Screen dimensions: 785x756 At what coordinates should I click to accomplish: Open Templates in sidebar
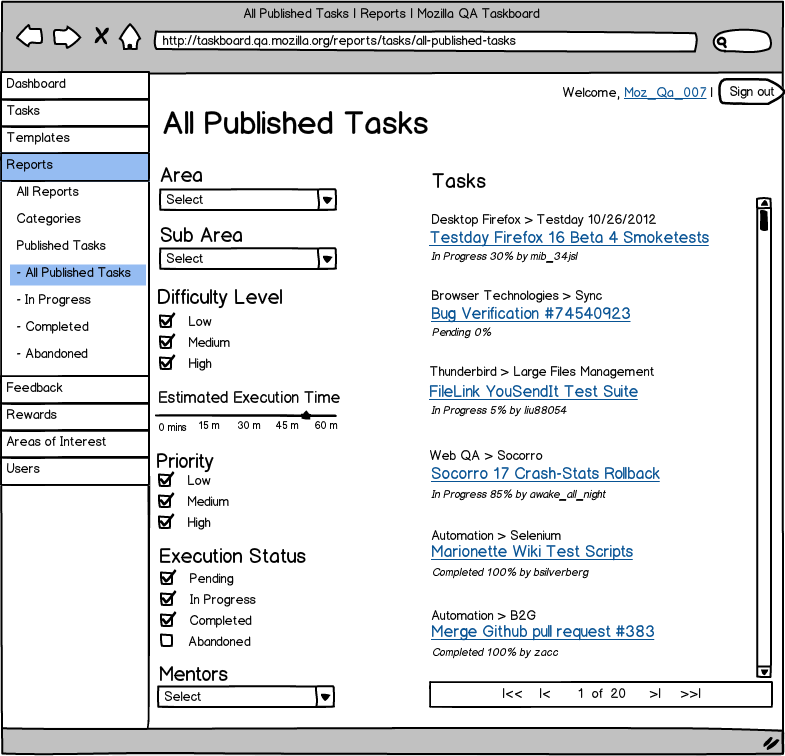(x=75, y=139)
